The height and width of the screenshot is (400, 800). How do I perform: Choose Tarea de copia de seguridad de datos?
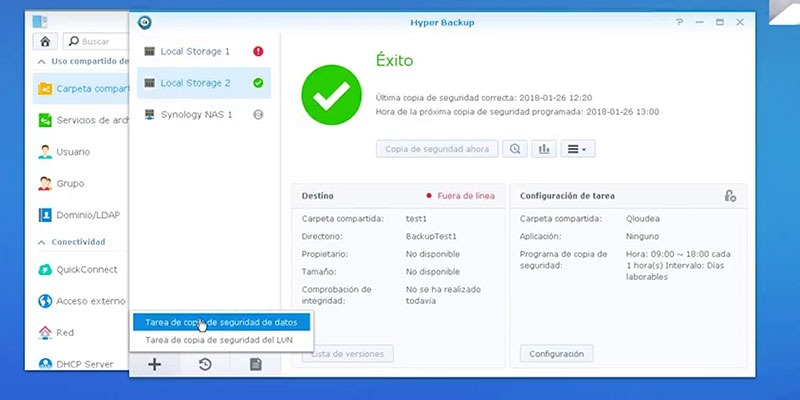pos(221,322)
